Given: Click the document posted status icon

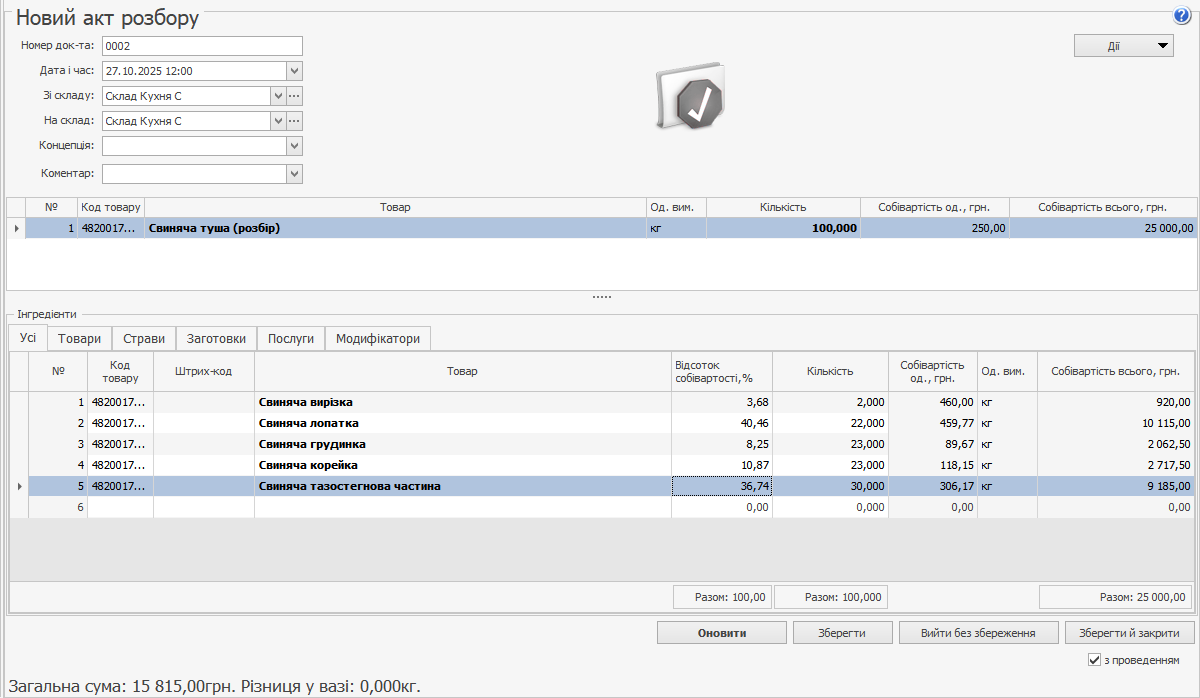Looking at the screenshot, I should 691,99.
